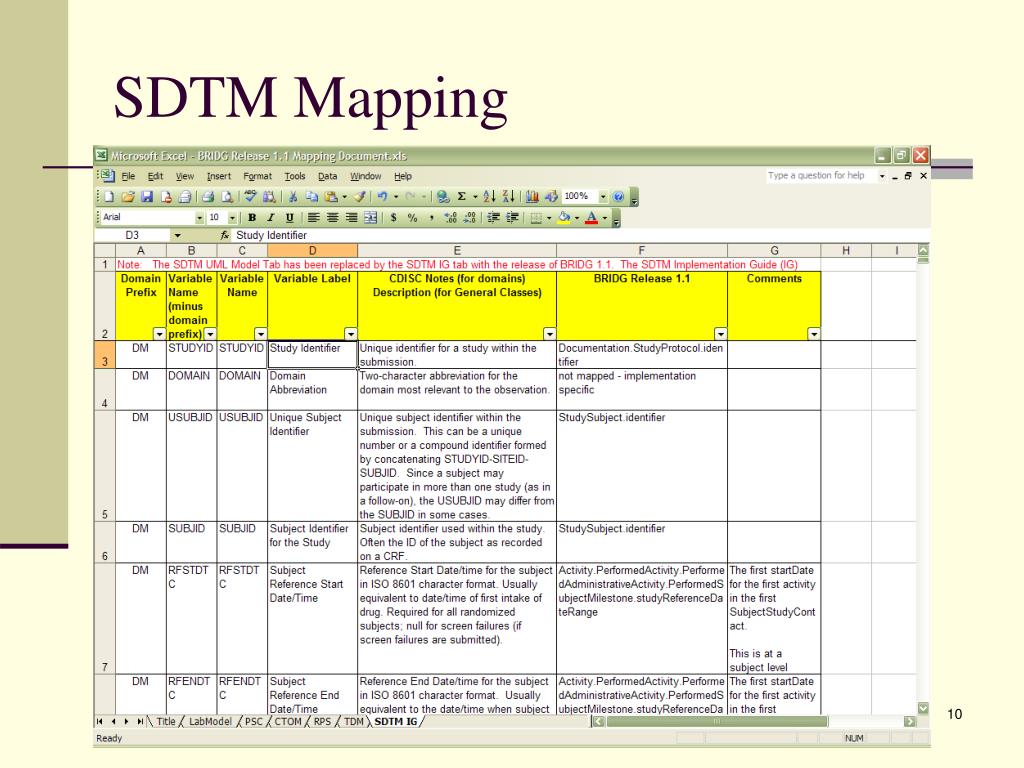
Task: Switch to the TDM sheet tab
Action: (353, 722)
